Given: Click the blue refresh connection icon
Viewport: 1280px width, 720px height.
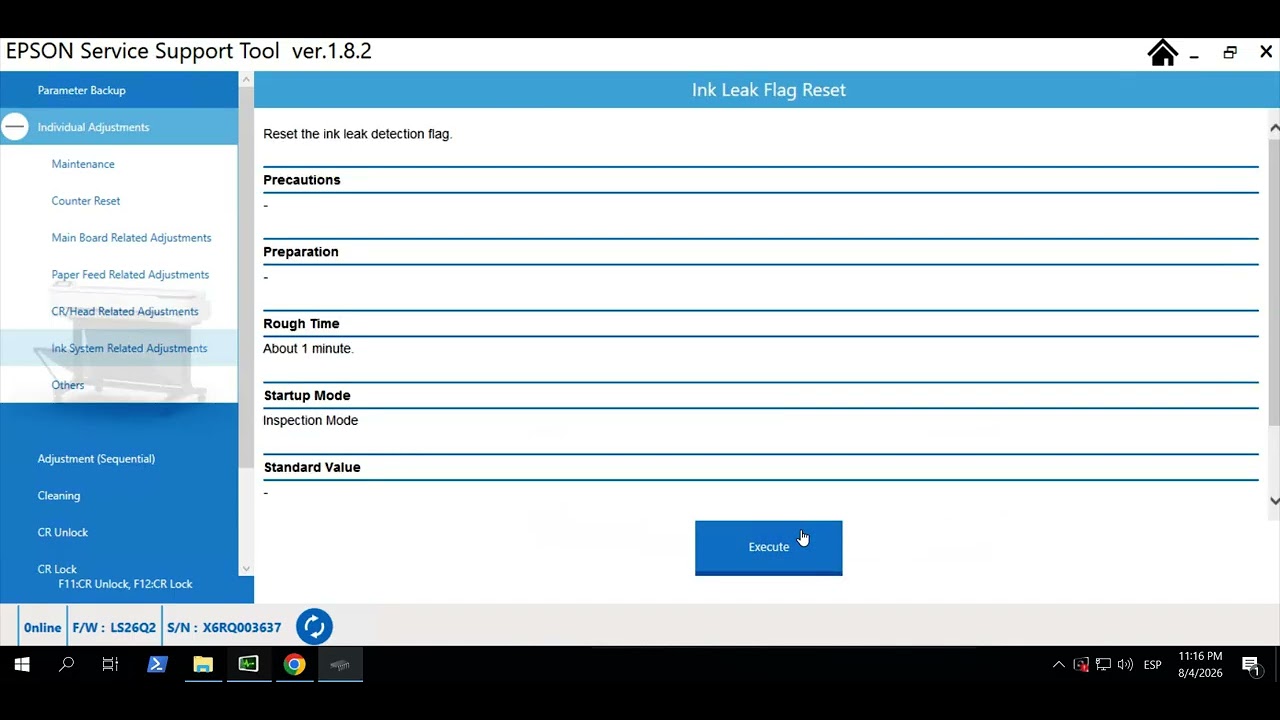Looking at the screenshot, I should [314, 627].
